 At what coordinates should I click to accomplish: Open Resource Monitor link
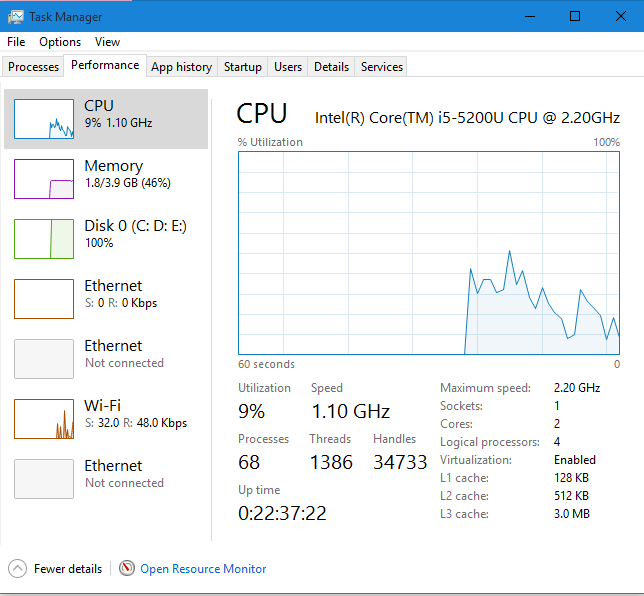(203, 569)
